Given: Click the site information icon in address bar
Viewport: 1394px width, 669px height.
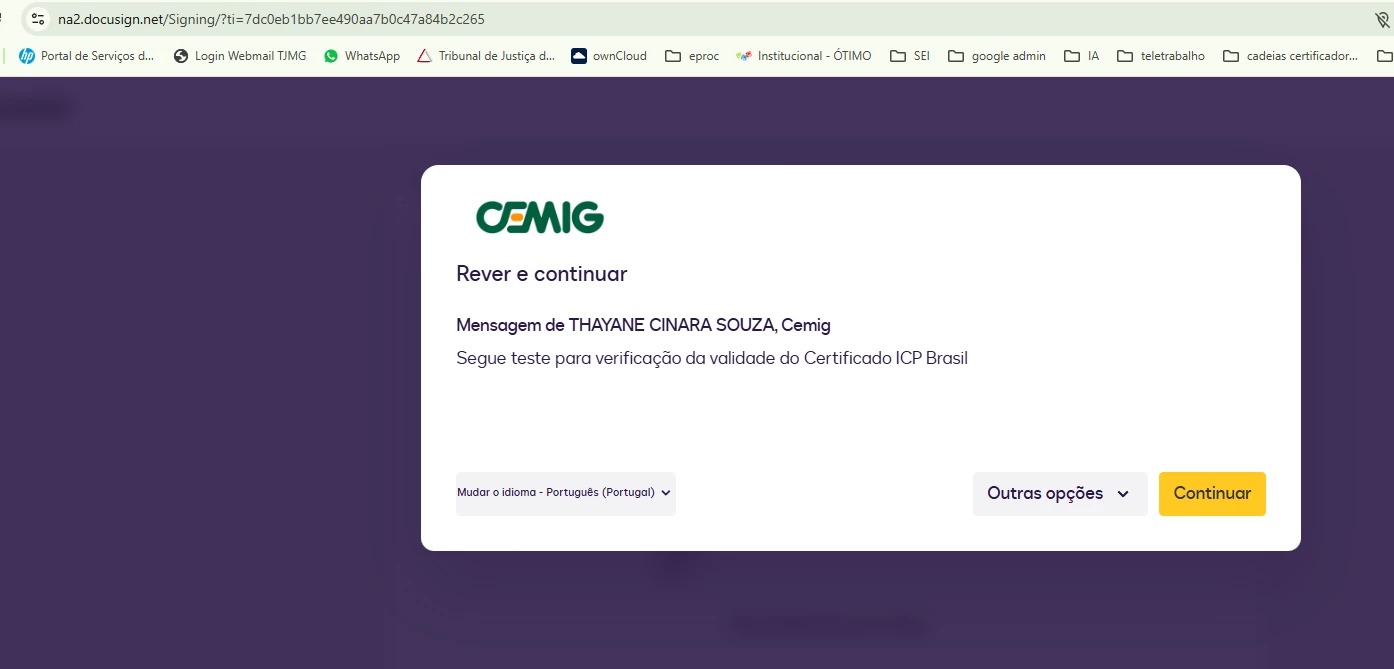Looking at the screenshot, I should tap(38, 19).
